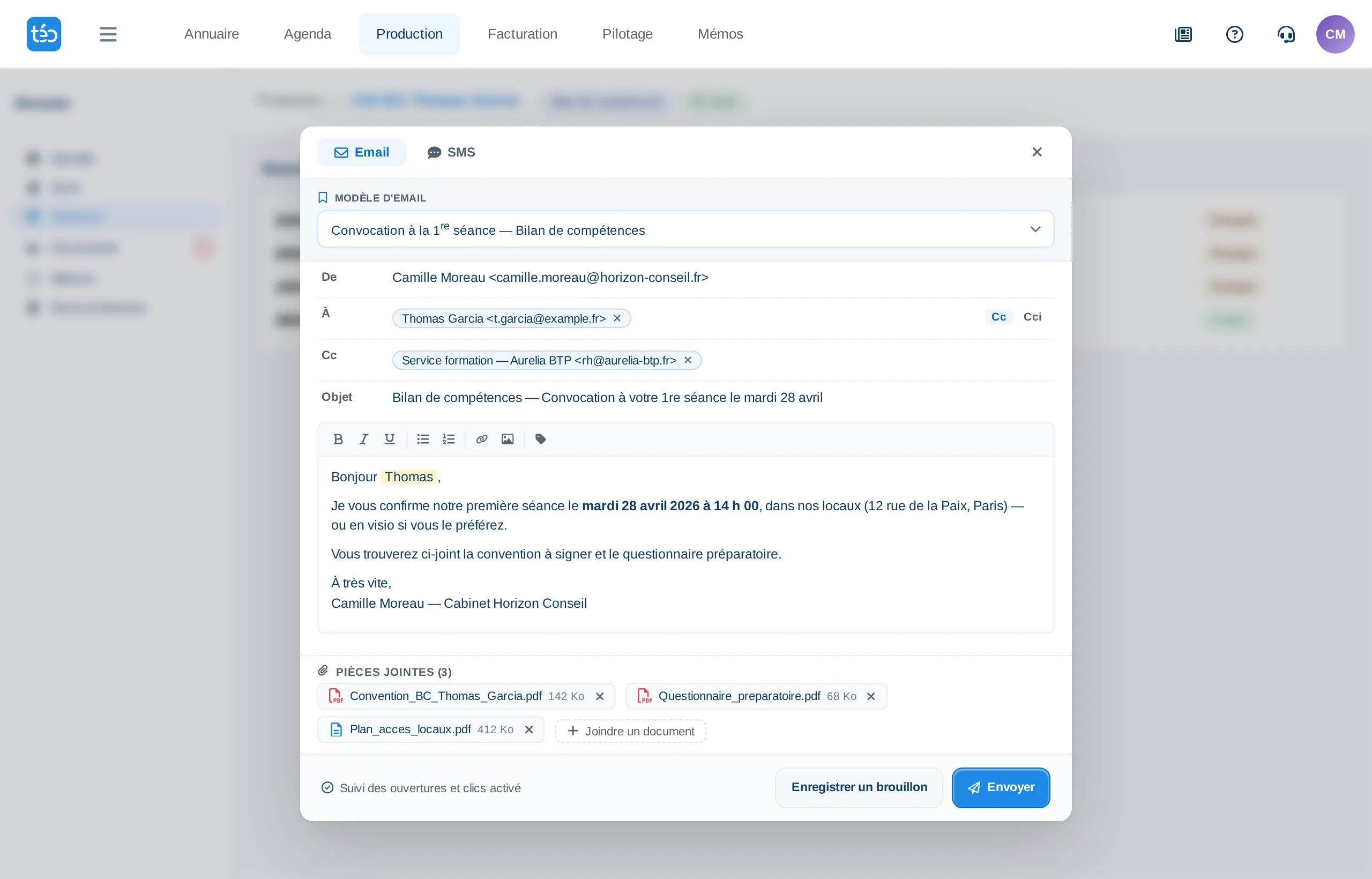Screen dimensions: 1372x879
Task: Click the Objet subject field
Action: (721, 397)
